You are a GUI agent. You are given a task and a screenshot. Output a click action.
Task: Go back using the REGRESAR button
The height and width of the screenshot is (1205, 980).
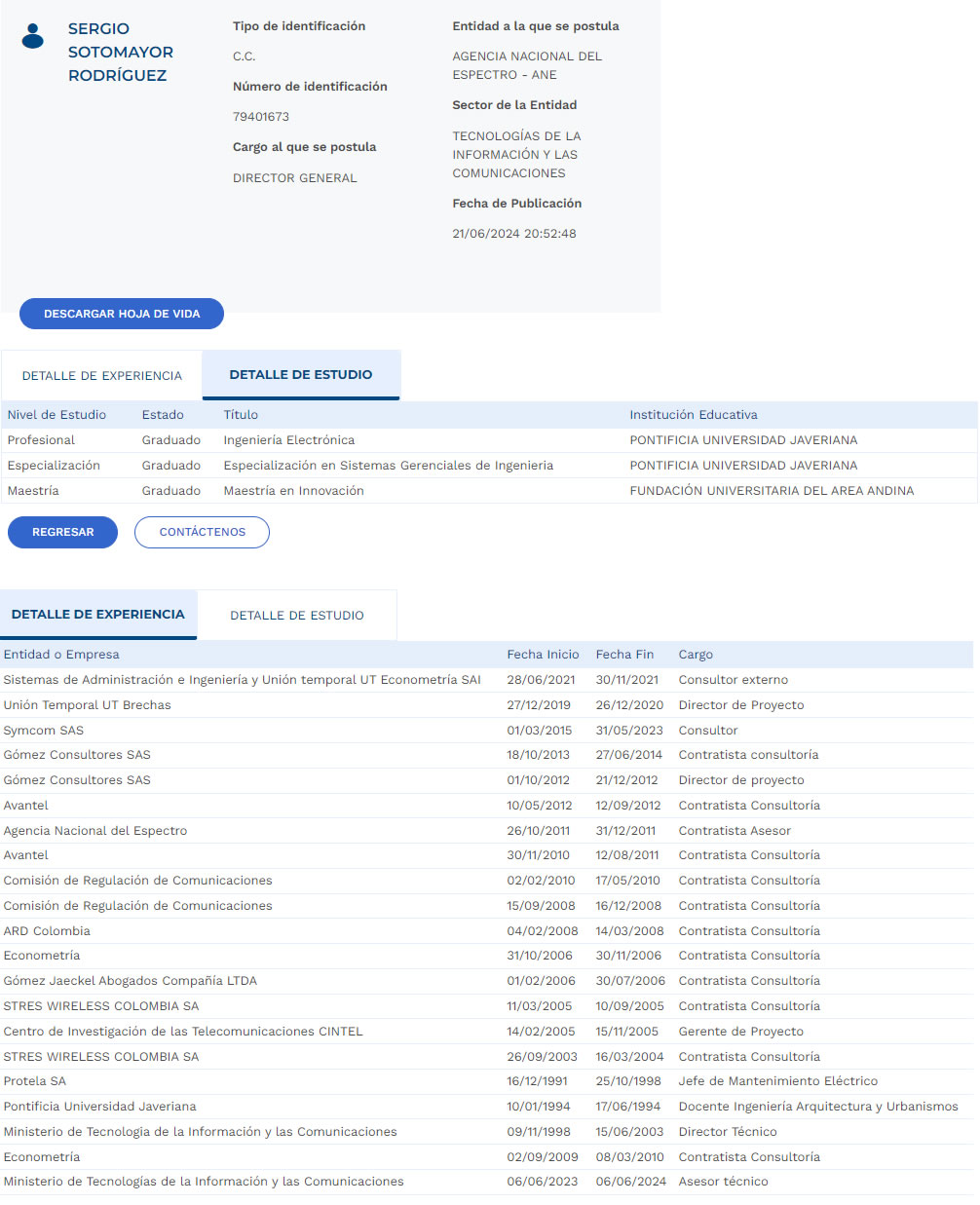click(62, 532)
